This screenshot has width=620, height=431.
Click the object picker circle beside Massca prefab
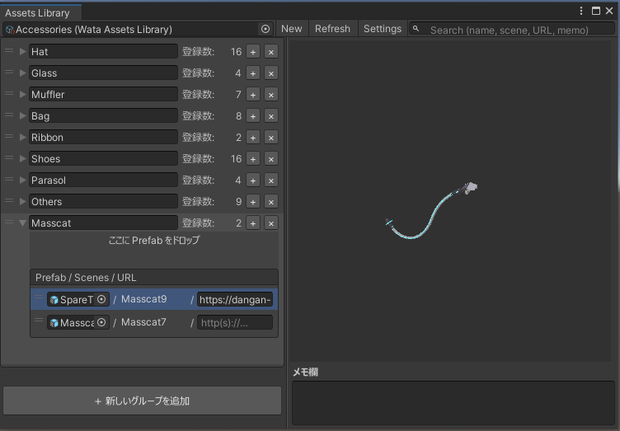point(101,322)
